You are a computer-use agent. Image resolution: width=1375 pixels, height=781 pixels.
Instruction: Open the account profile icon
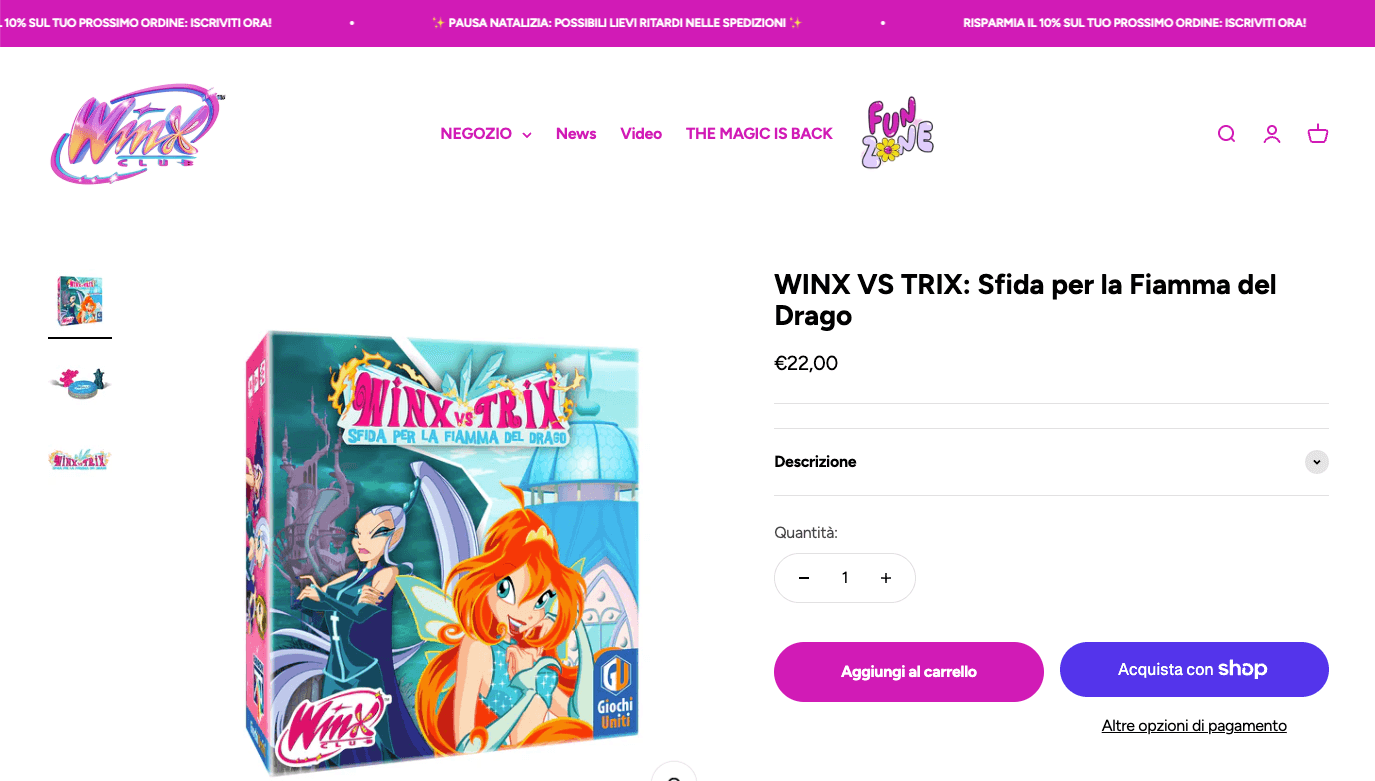(x=1272, y=134)
